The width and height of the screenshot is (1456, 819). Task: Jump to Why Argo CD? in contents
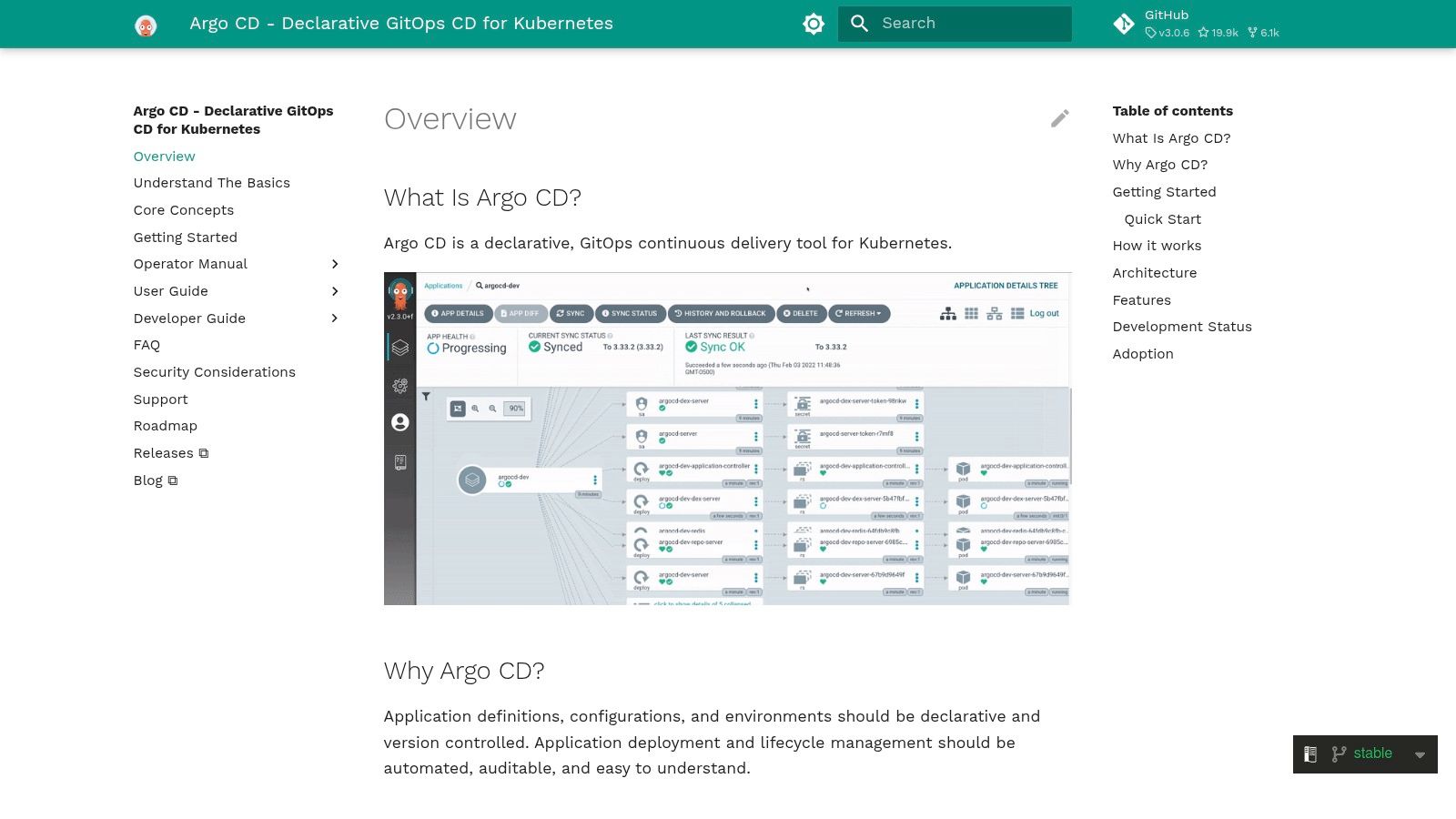click(x=1160, y=165)
